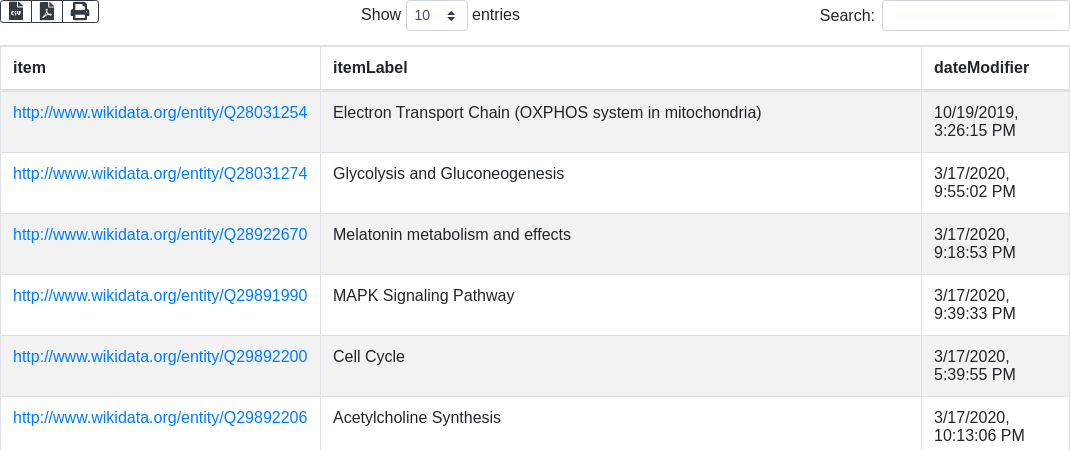Focus the Search input field
The image size is (1070, 450).
975,15
